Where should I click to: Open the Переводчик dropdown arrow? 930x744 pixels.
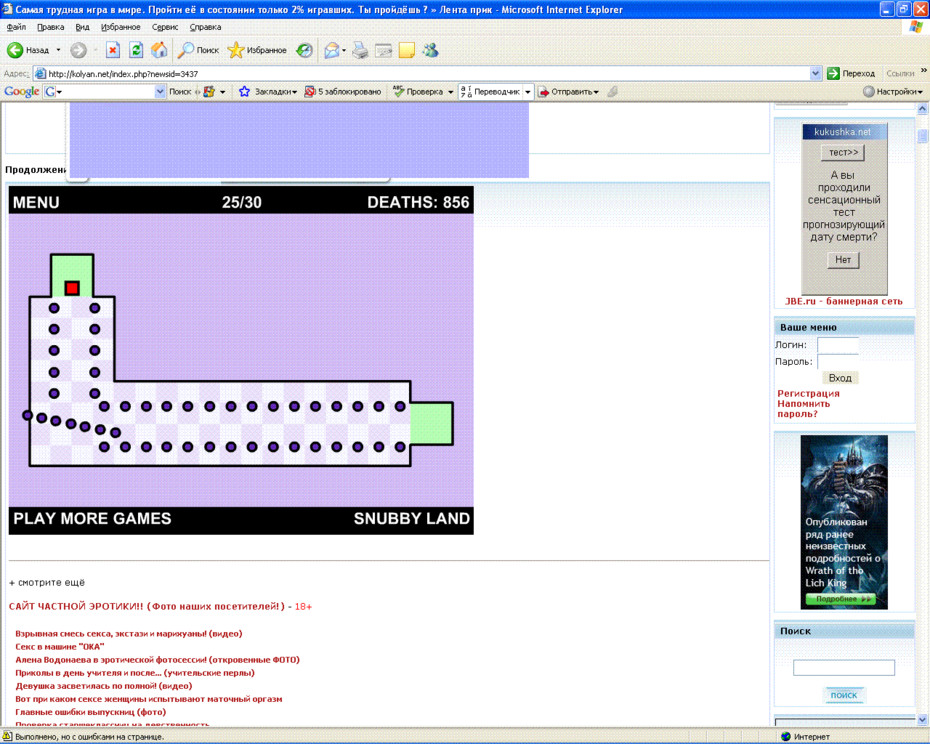coord(527,92)
